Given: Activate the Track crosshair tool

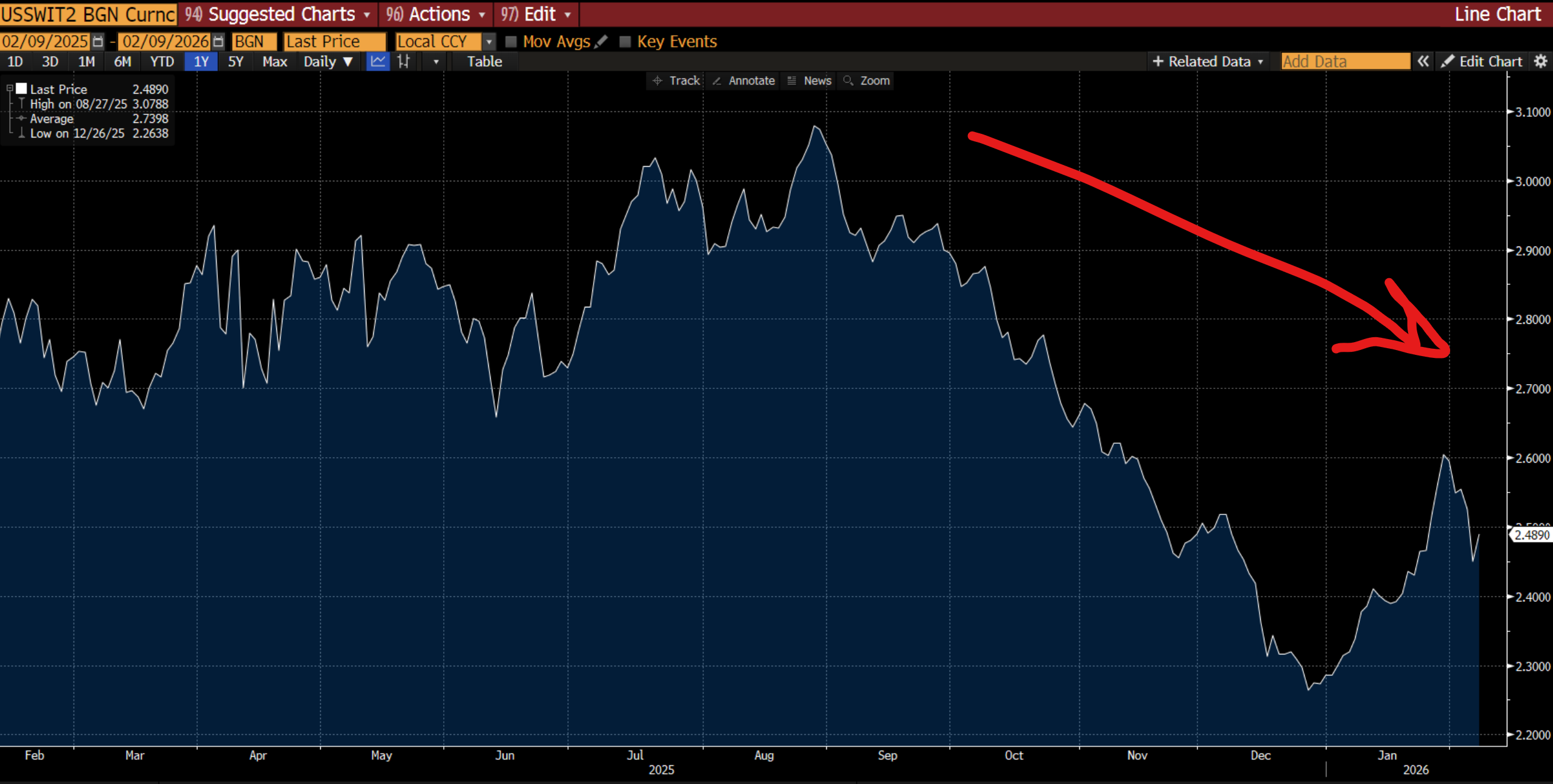Looking at the screenshot, I should coord(676,80).
